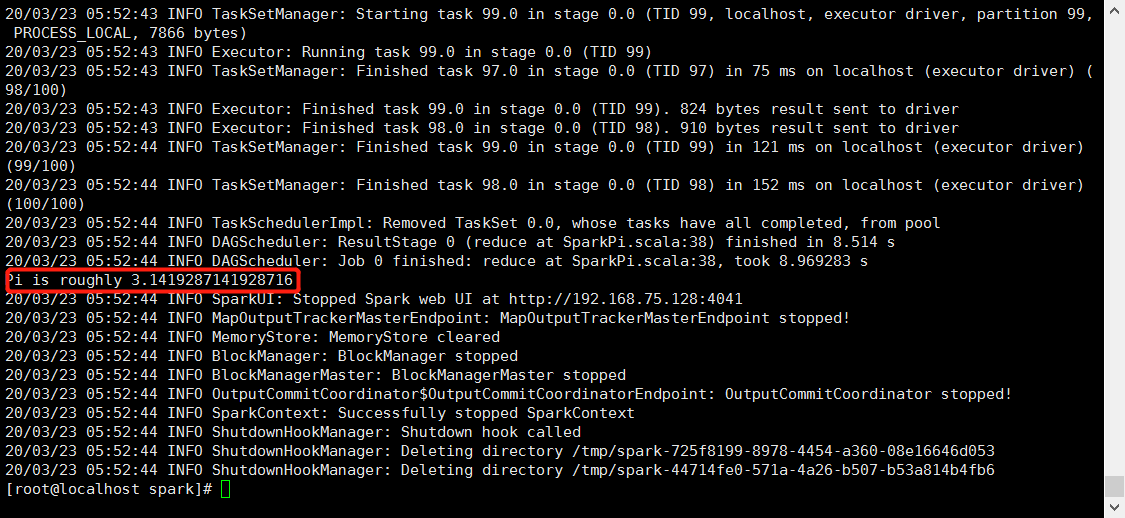Click the /tmp/spark-44714fe0 directory path

click(783, 471)
